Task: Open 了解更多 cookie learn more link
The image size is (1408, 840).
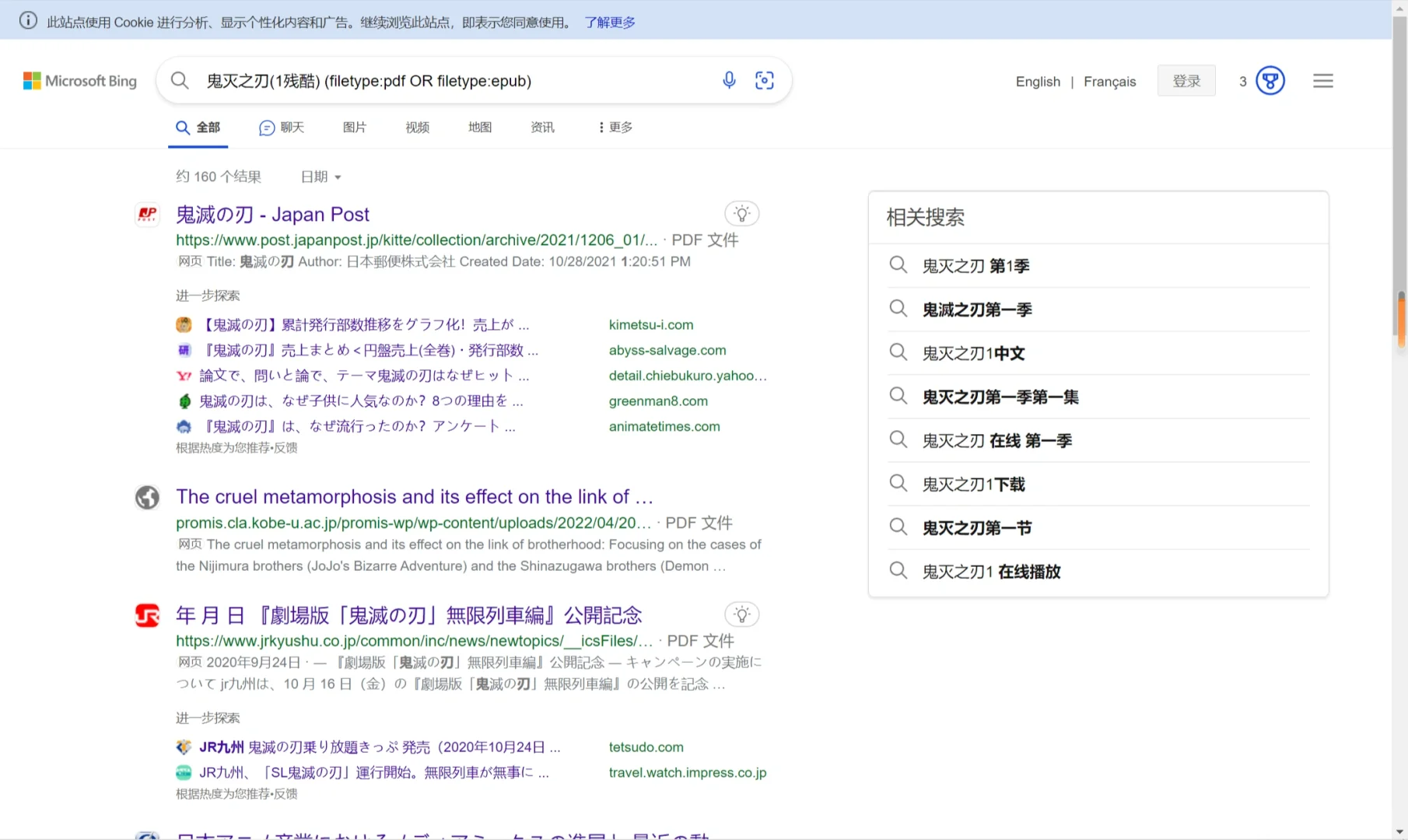Action: tap(610, 22)
